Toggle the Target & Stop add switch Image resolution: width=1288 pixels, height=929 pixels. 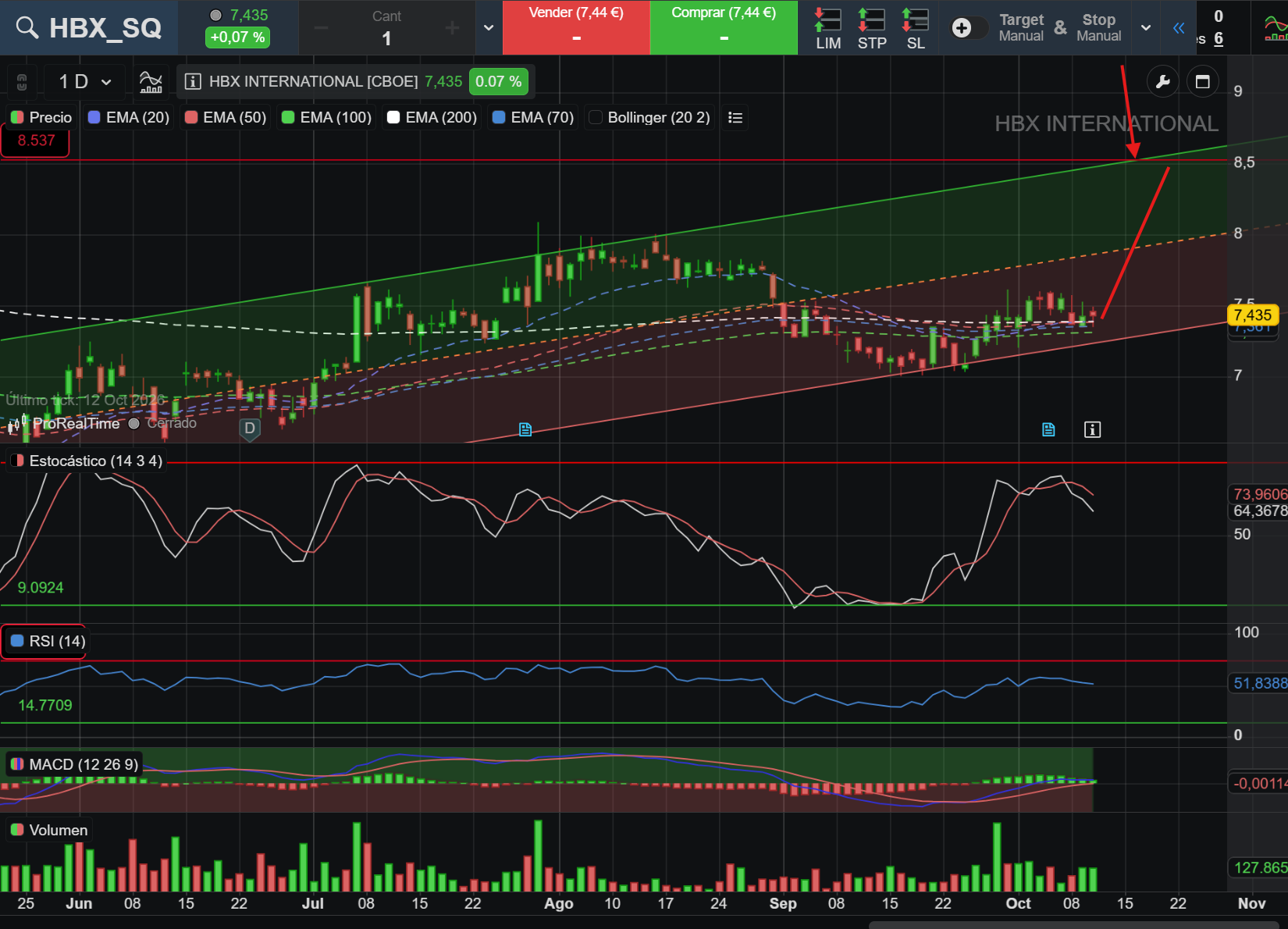[969, 28]
